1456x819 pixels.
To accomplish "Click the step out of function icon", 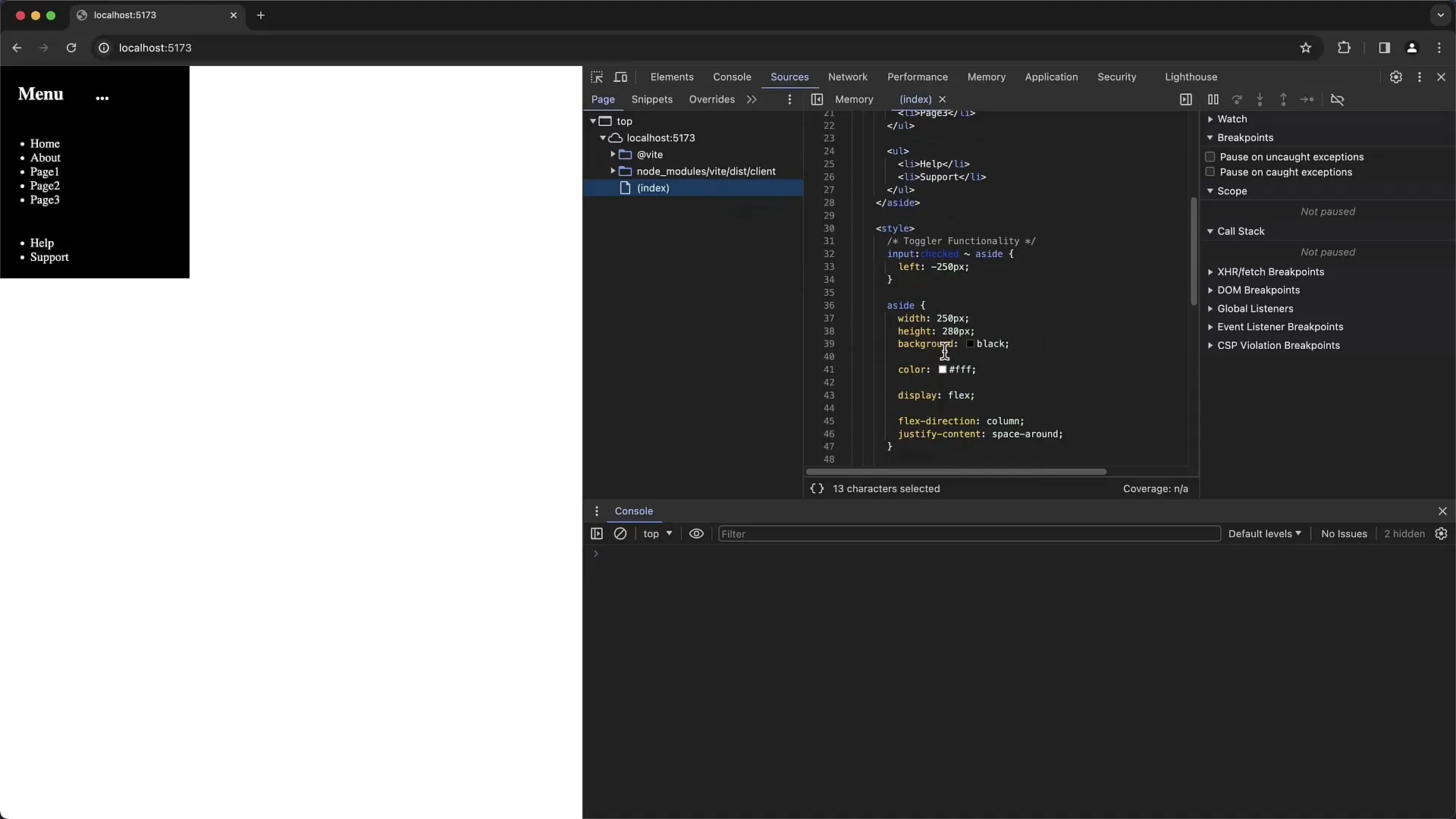I will [1283, 99].
